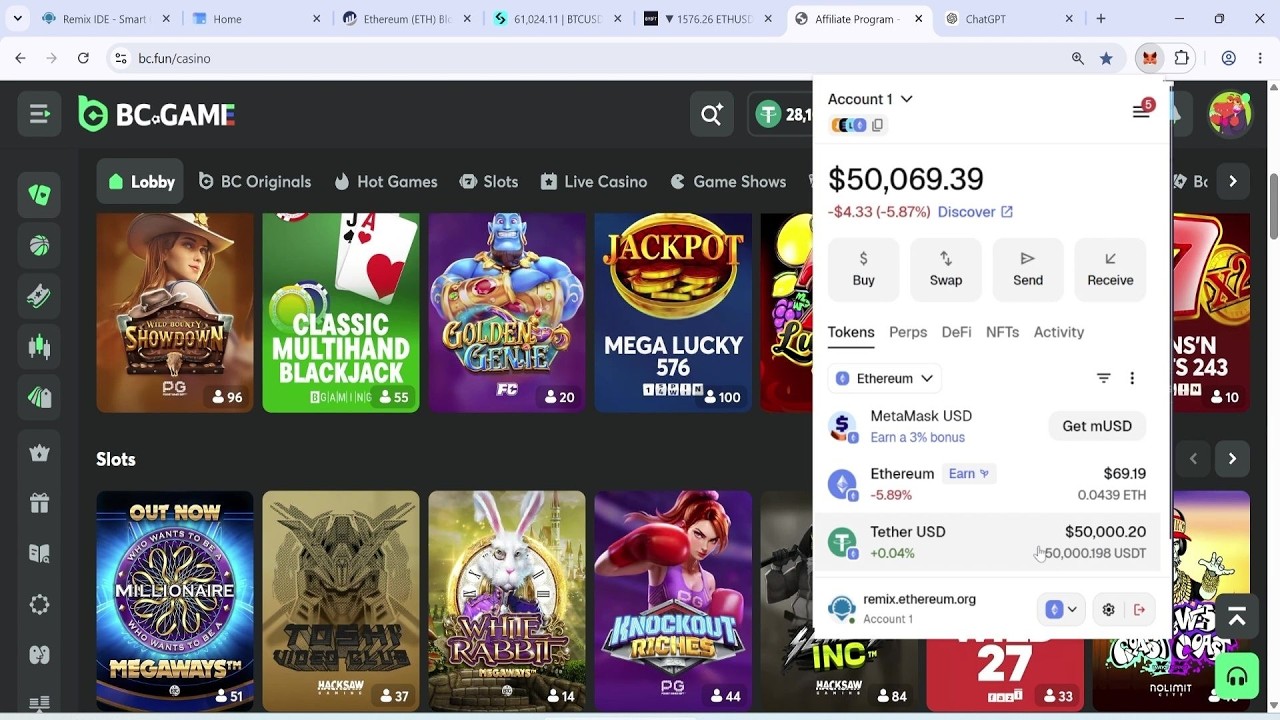1280x720 pixels.
Task: Click the browser zoom magnifier icon
Action: [1078, 58]
